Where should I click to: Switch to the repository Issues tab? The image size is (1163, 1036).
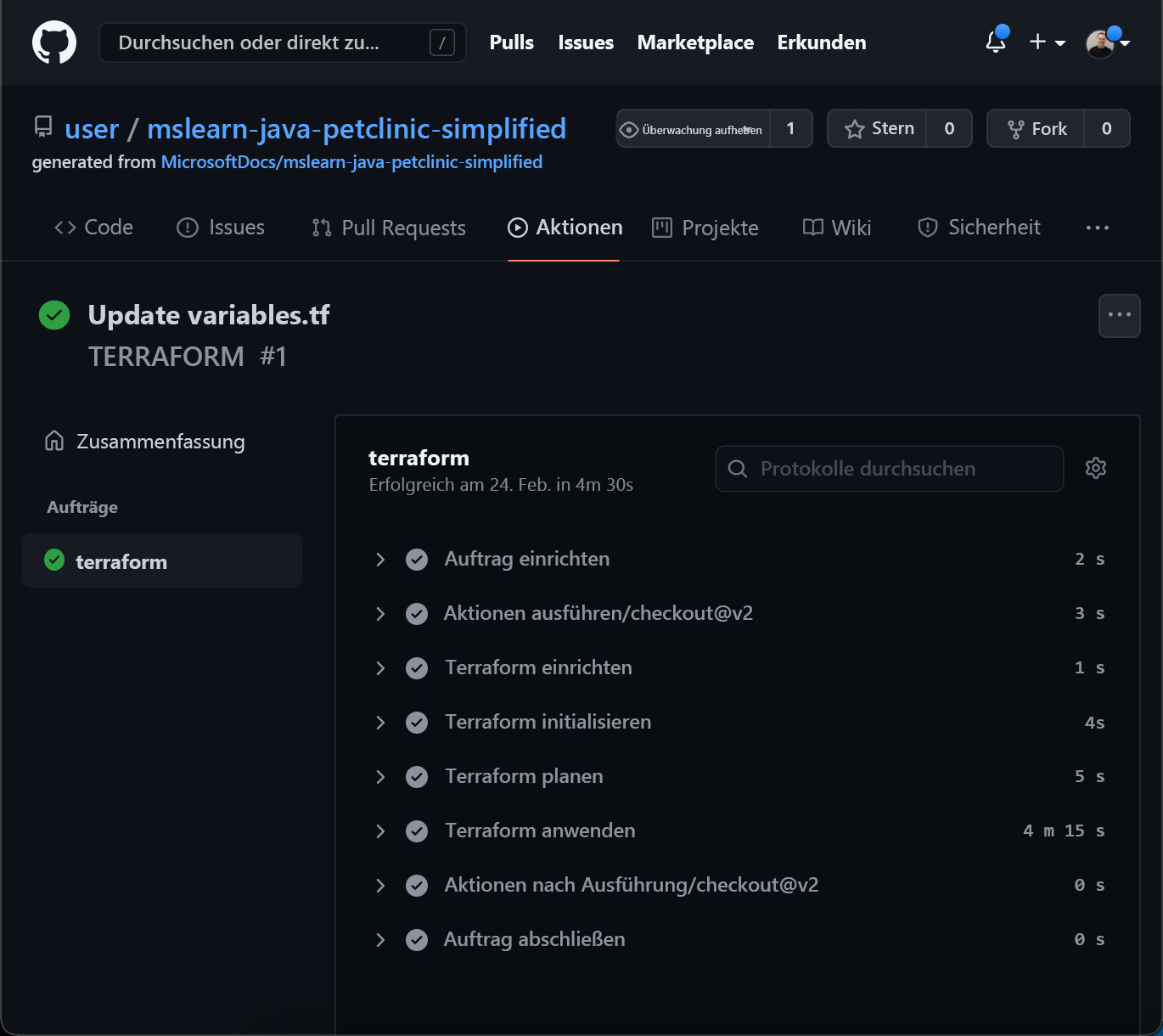(x=221, y=228)
